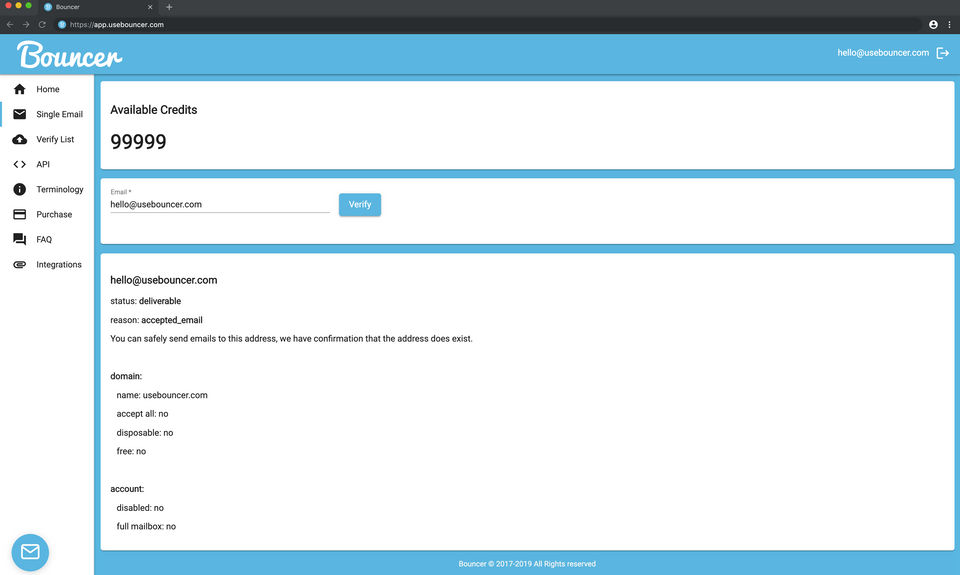Click the 99999 credits value
This screenshot has height=575, width=960.
coord(138,141)
